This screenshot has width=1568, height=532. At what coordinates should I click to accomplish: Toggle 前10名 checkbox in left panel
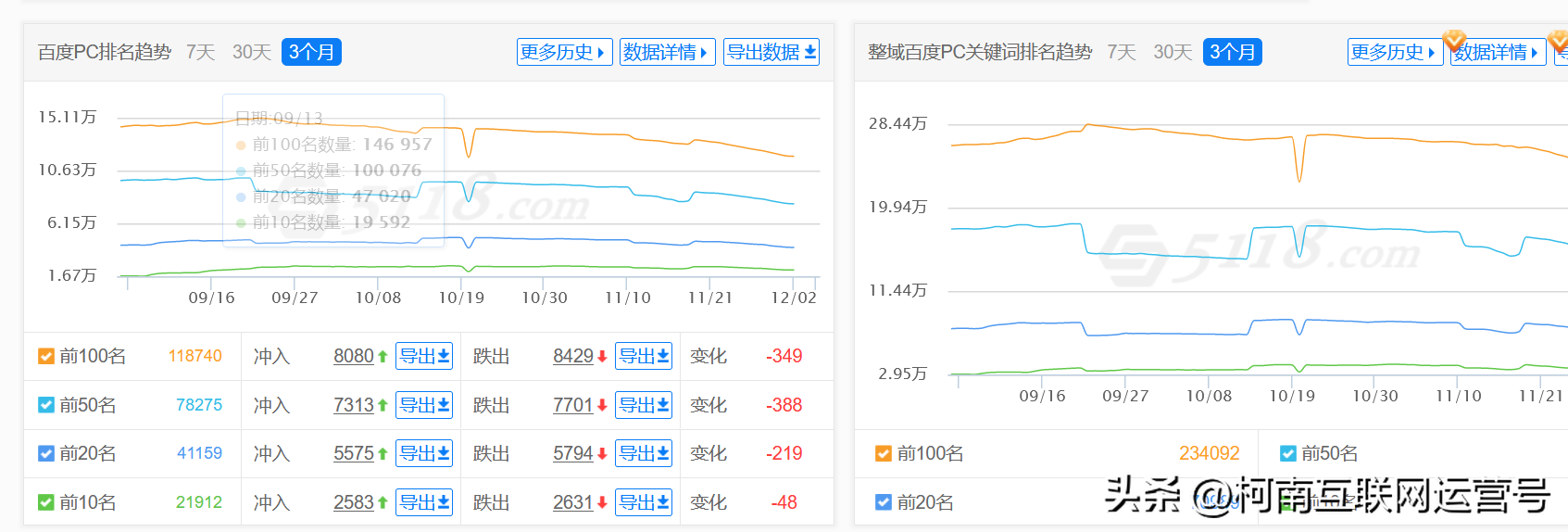coord(46,502)
